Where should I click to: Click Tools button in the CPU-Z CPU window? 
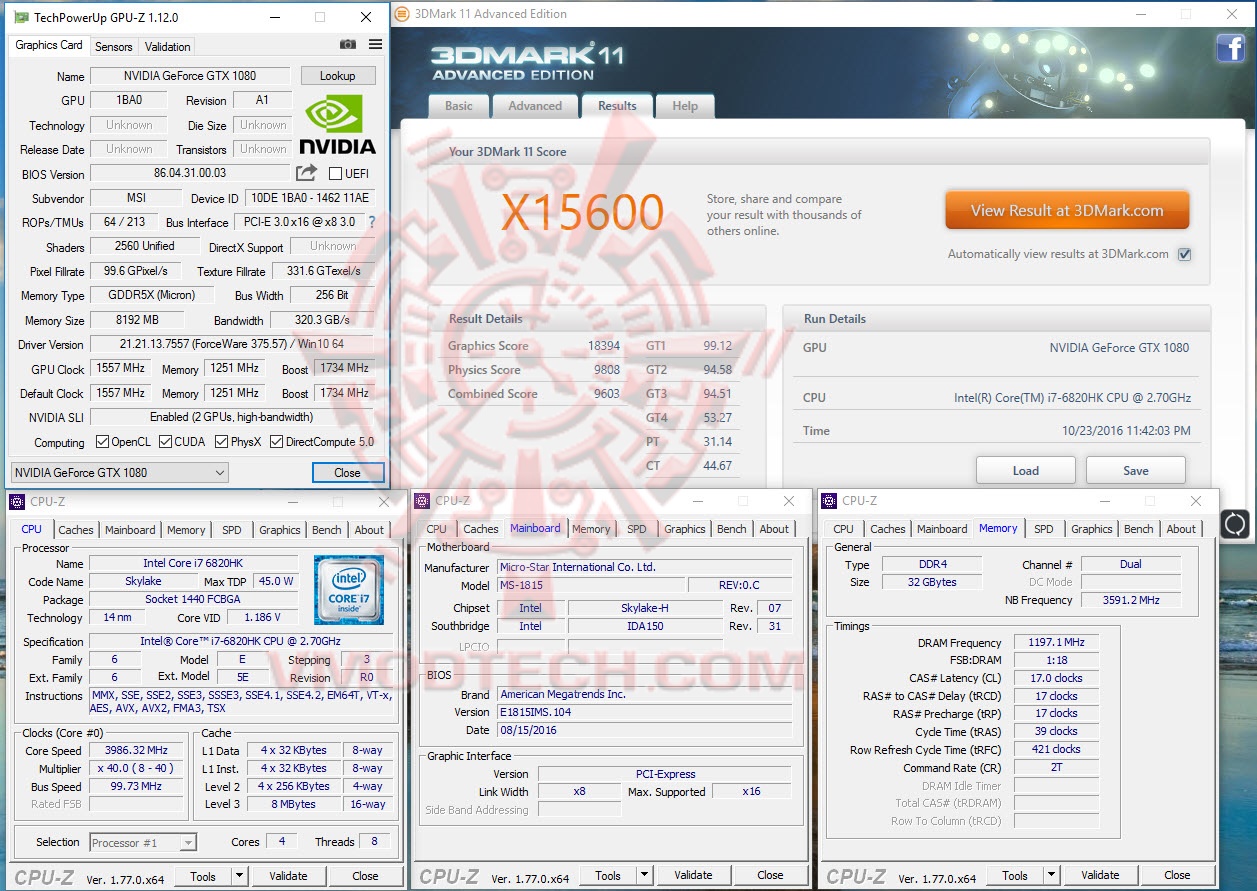(203, 876)
